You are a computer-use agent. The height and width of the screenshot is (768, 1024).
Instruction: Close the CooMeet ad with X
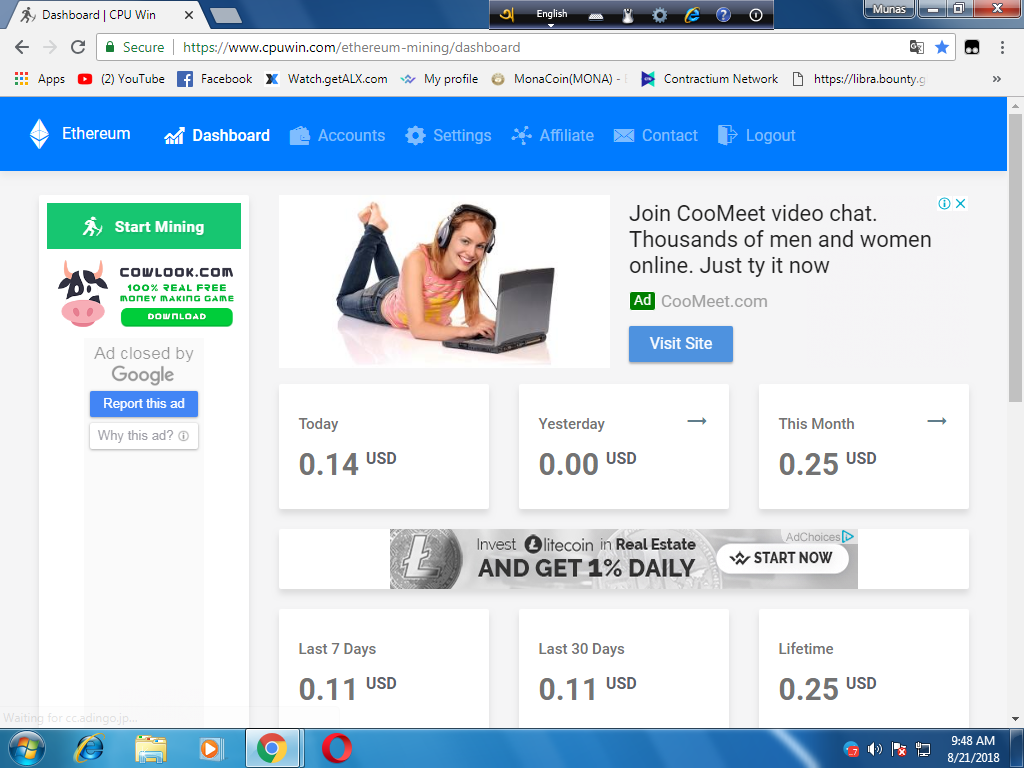point(960,203)
